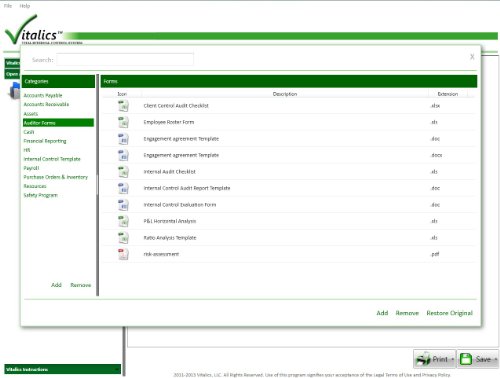The image size is (500, 378).
Task: Click the Open button behind the dialog
Action: click(x=12, y=74)
